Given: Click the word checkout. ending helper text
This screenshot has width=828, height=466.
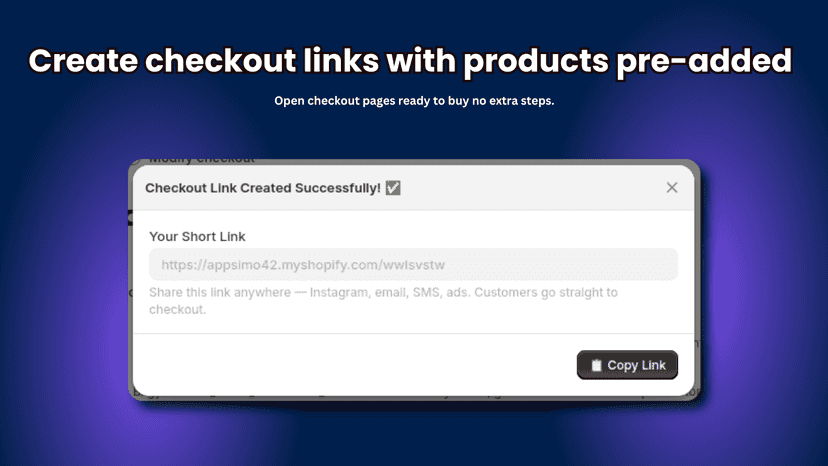Looking at the screenshot, I should [x=177, y=310].
